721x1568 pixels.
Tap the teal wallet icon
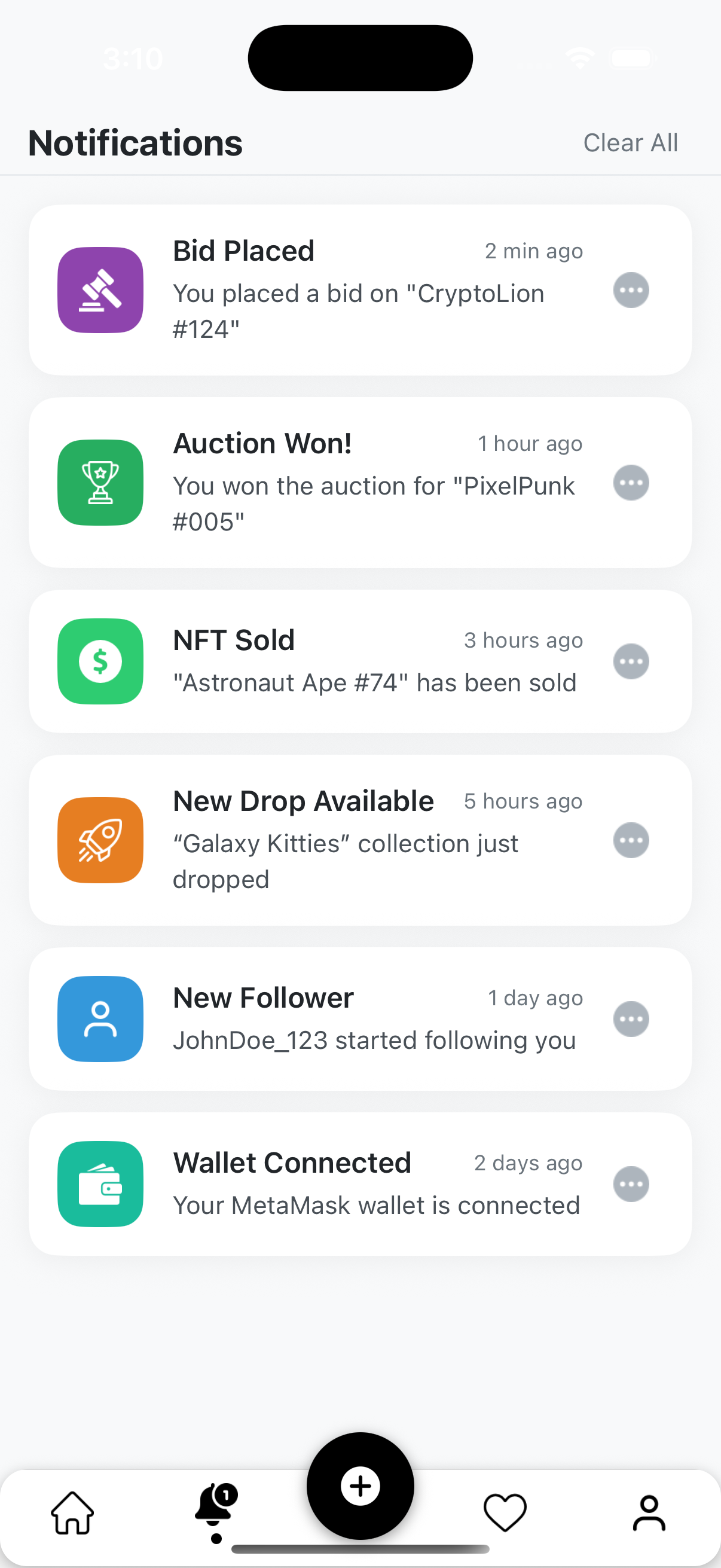point(100,1183)
